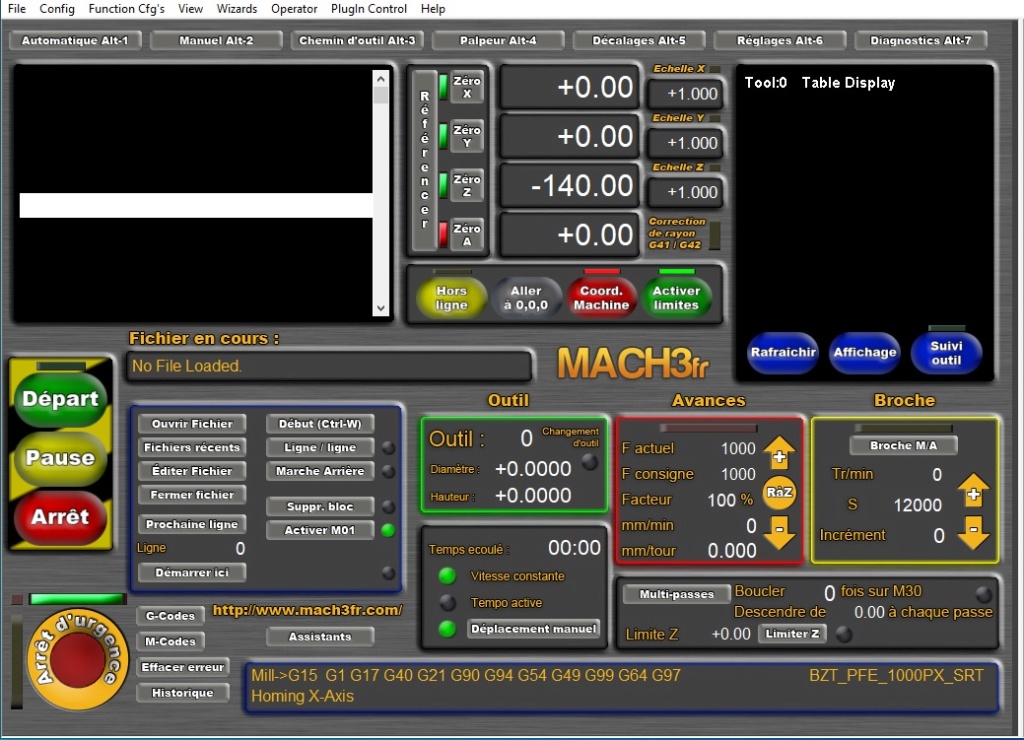The image size is (1024, 740).
Task: Click the green Départ cycle start button
Action: click(x=60, y=398)
